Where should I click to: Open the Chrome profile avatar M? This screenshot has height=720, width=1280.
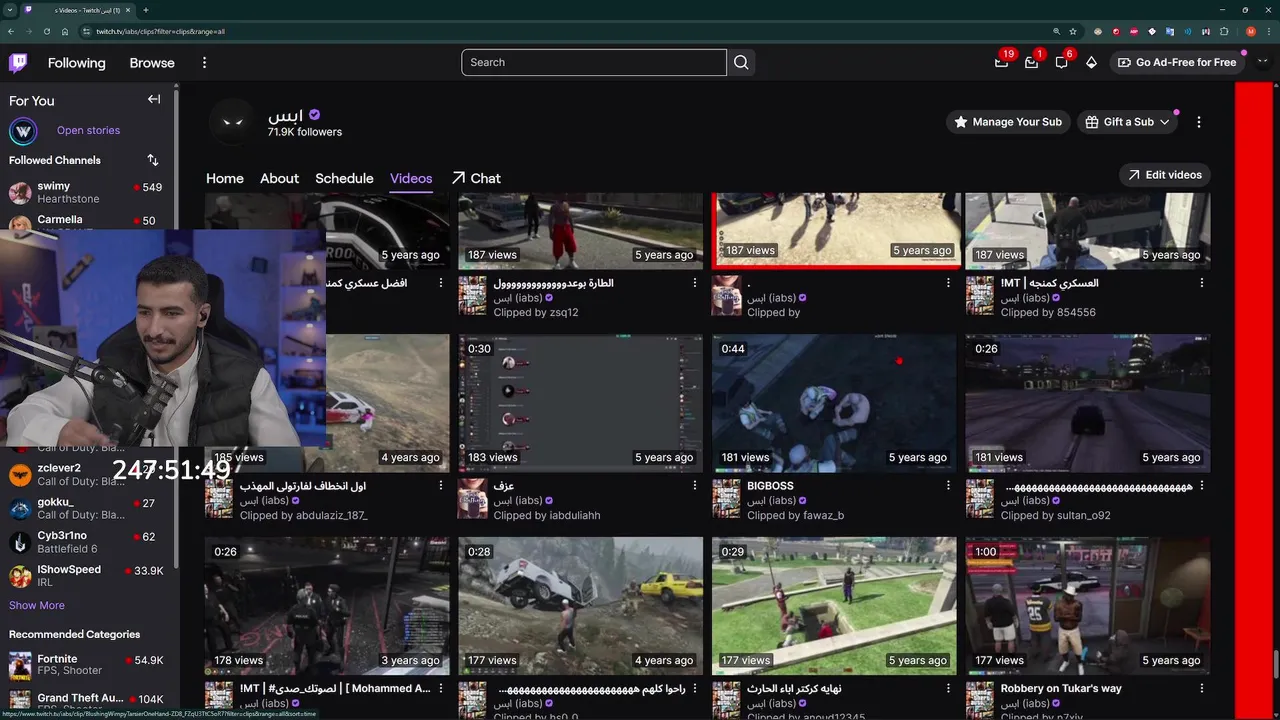coord(1251,31)
